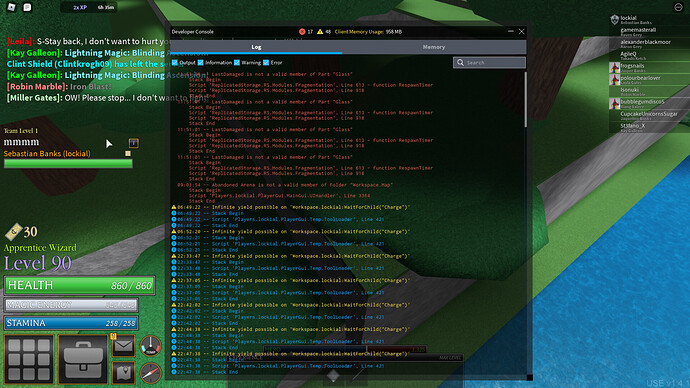Open the nine-square grid menu

[x=29, y=359]
